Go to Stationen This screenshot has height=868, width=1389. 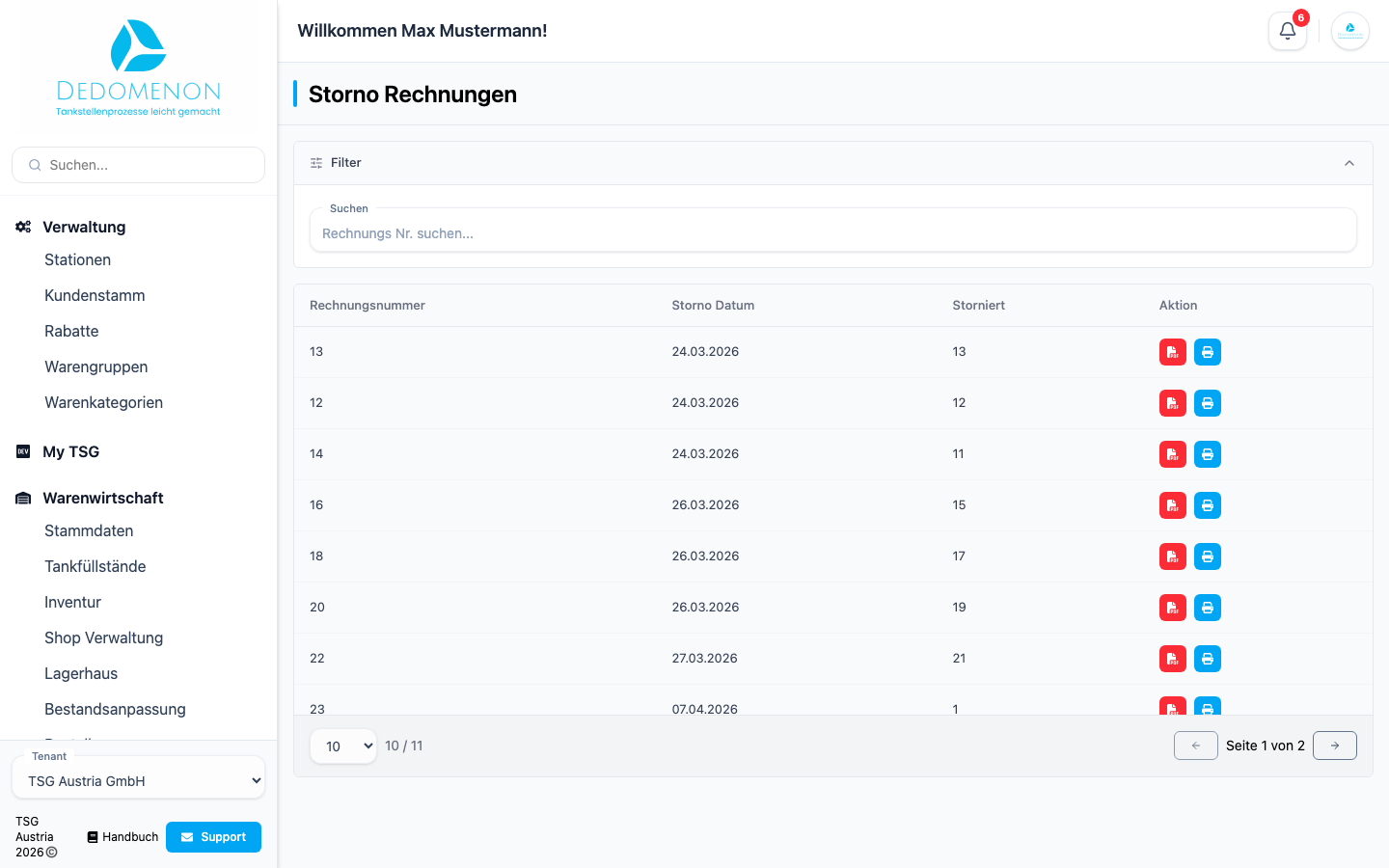[77, 259]
